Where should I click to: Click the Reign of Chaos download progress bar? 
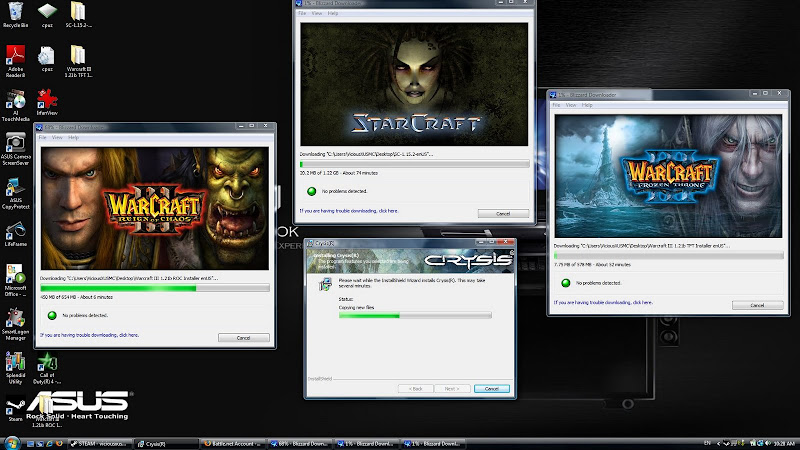(155, 288)
